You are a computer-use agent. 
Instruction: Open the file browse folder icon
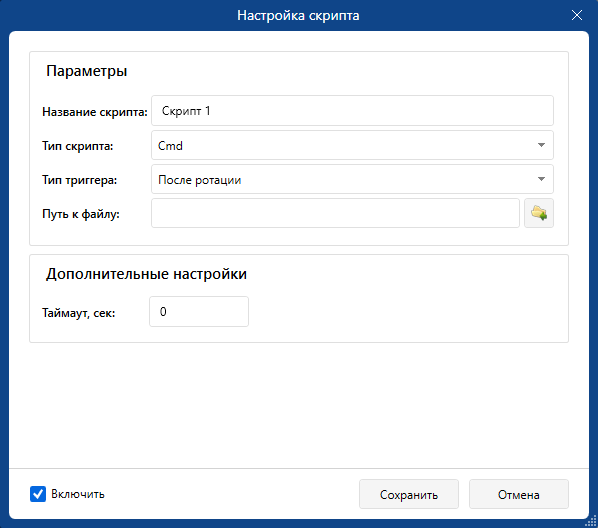tap(539, 213)
